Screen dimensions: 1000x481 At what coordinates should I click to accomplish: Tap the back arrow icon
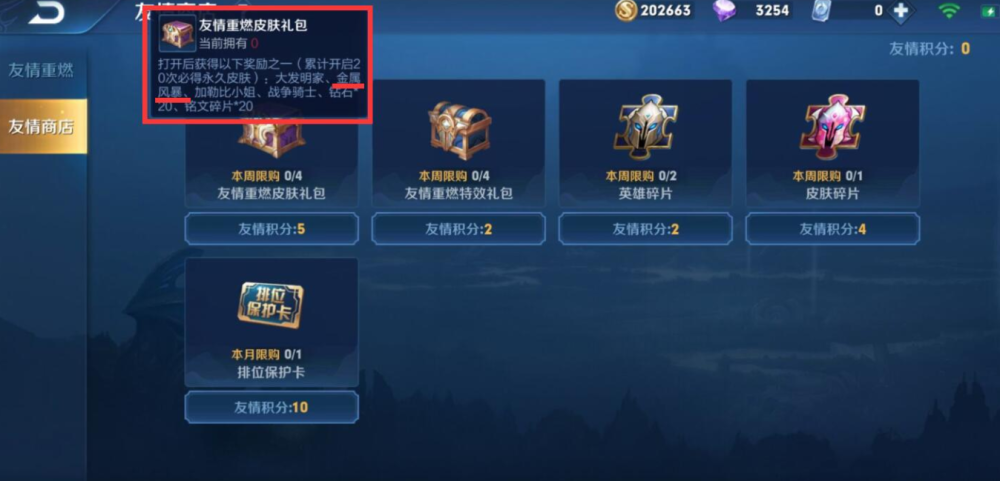click(47, 11)
